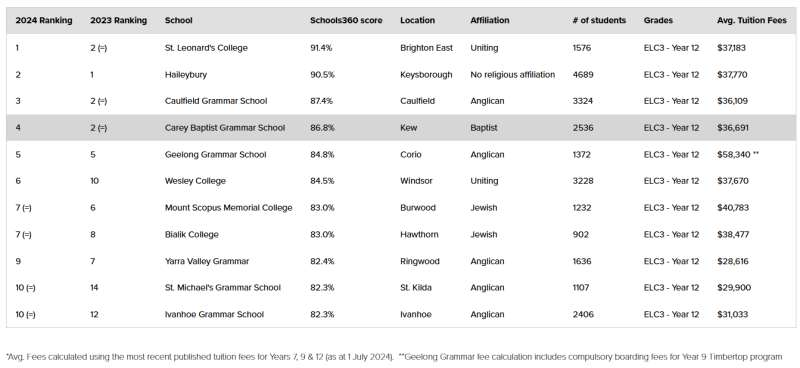Click the $58,340 Geelong tuition fee
Screen dimensions: 800x368
[733, 155]
